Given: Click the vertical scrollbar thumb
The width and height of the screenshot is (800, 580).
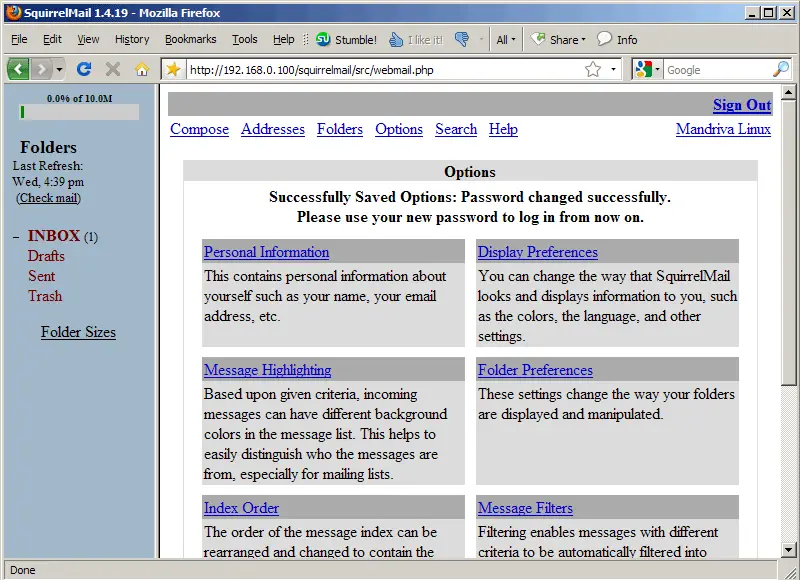Looking at the screenshot, I should click(788, 242).
